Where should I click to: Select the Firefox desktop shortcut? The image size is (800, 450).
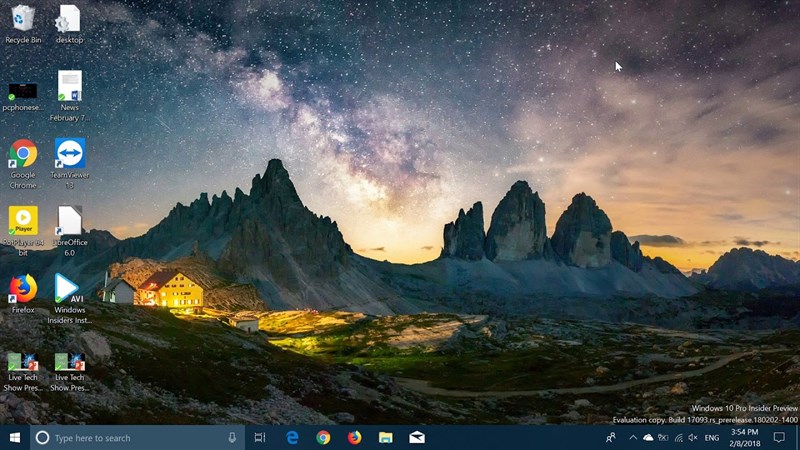[x=23, y=293]
